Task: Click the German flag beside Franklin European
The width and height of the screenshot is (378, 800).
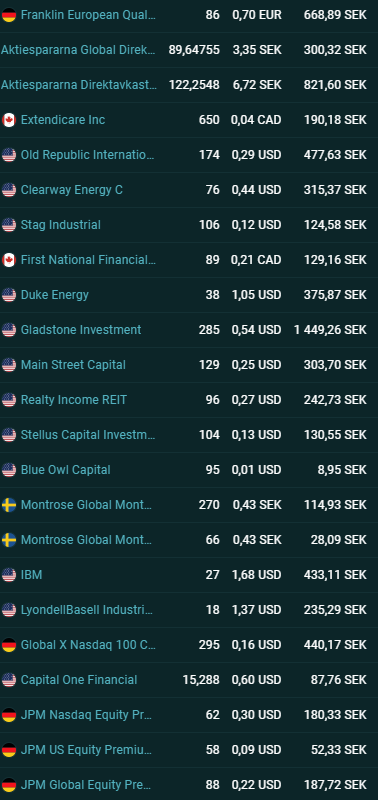Action: click(x=9, y=15)
